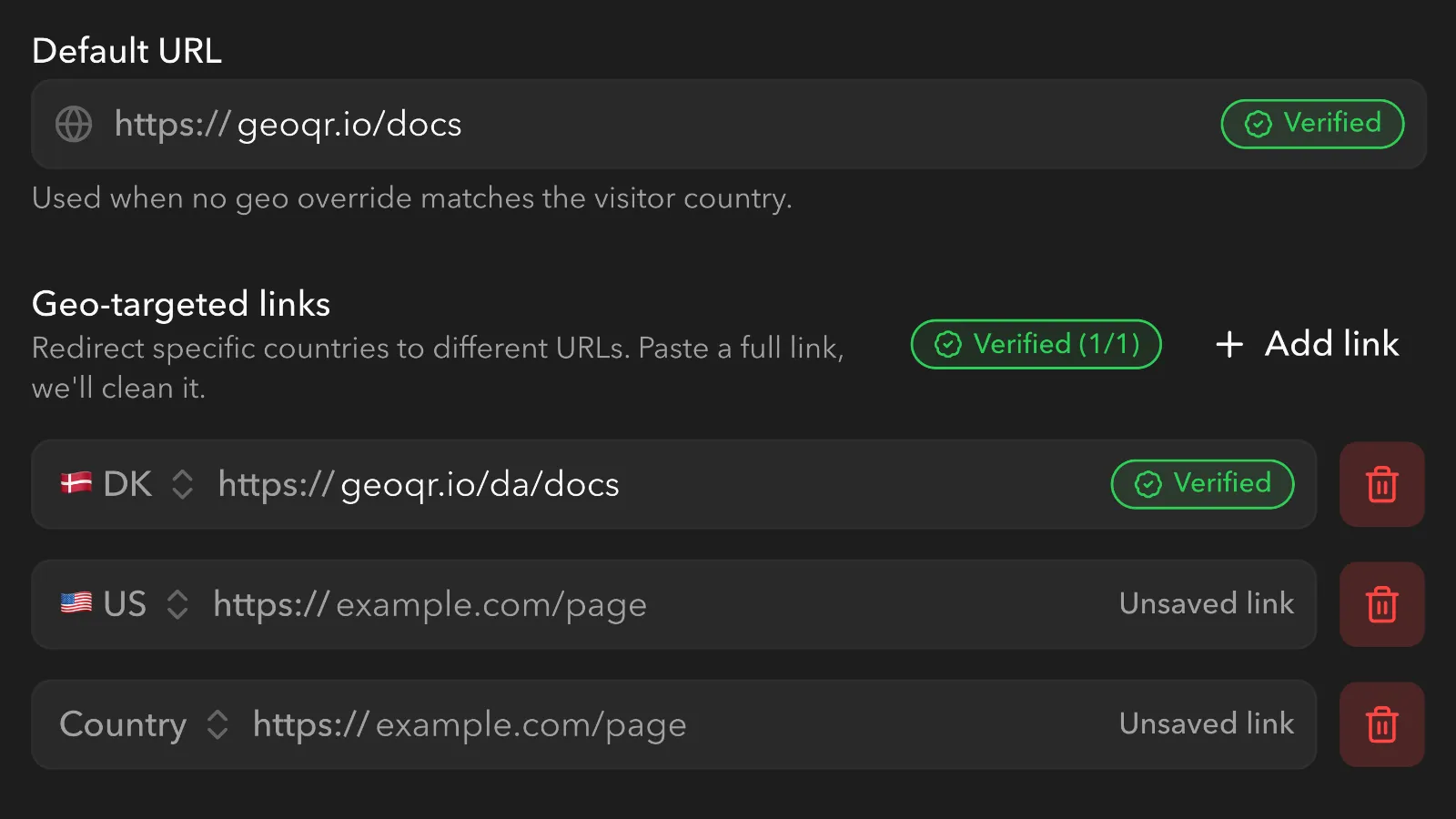The width and height of the screenshot is (1456, 819).
Task: Click the globe icon in Default URL field
Action: point(74,125)
